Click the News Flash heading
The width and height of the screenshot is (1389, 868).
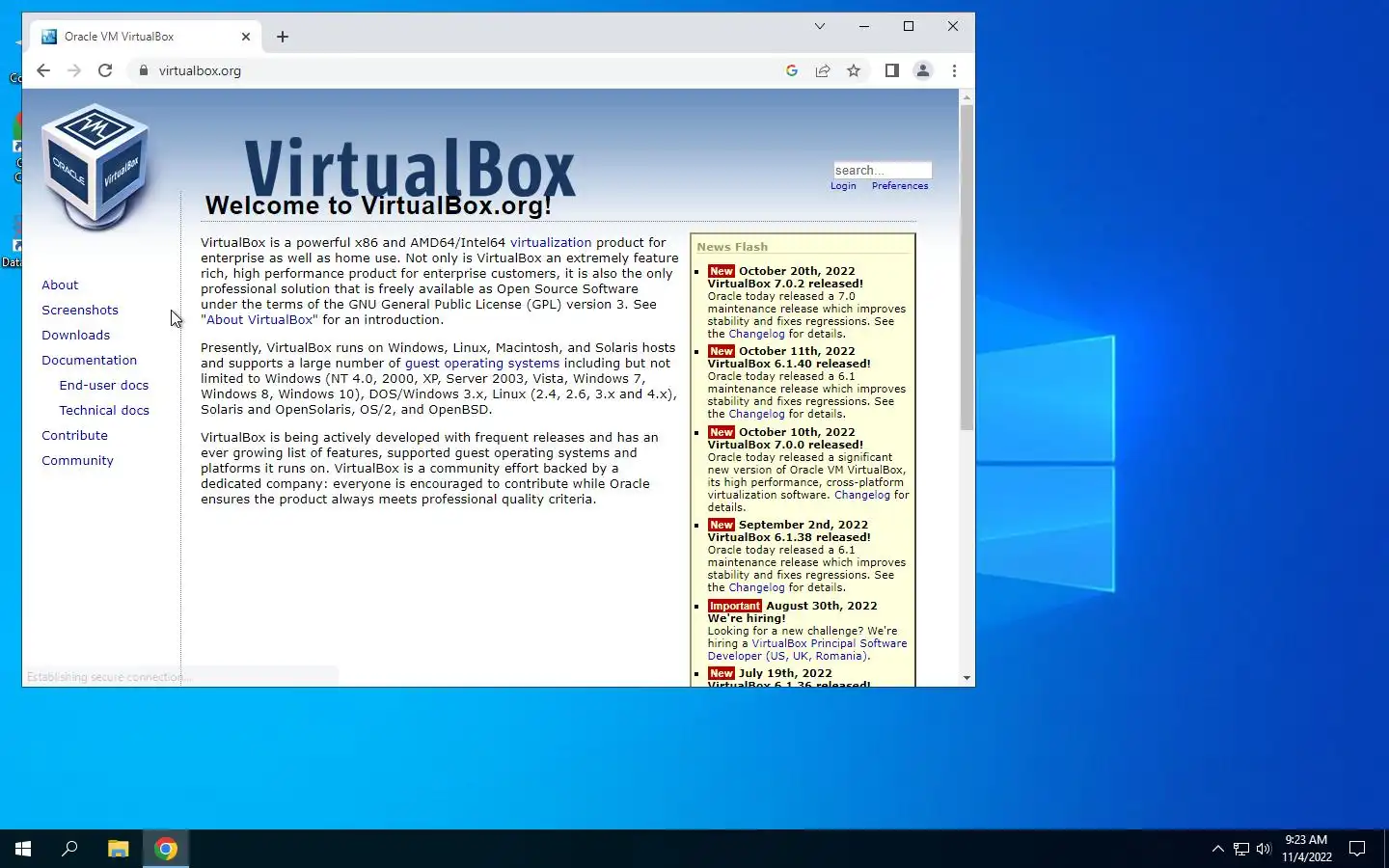pos(732,248)
